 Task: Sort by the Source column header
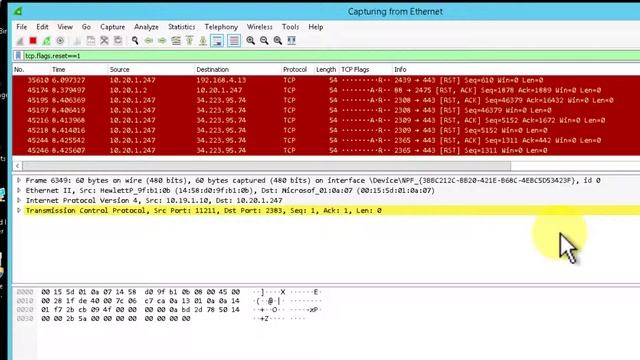coord(151,69)
